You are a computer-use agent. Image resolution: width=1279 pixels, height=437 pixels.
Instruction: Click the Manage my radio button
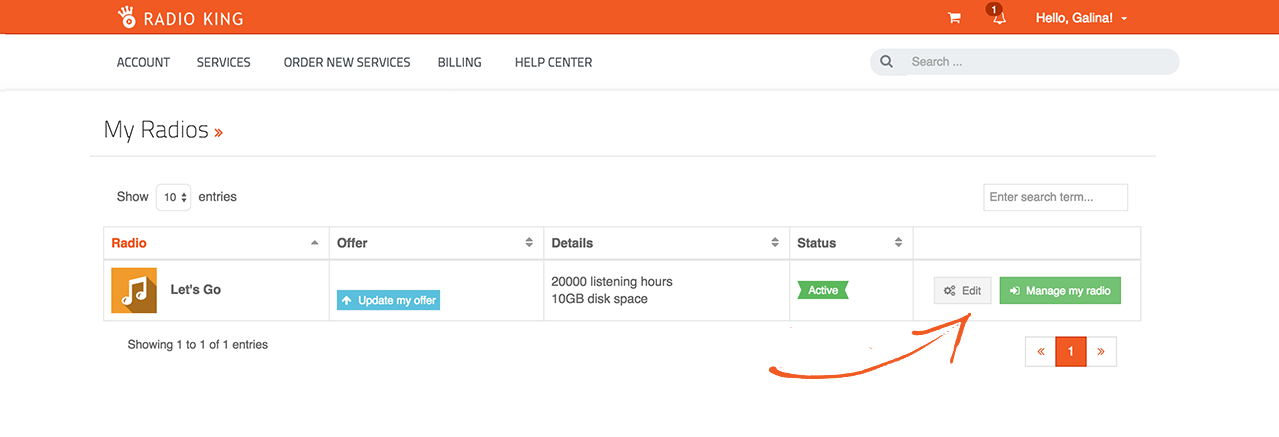(1060, 291)
